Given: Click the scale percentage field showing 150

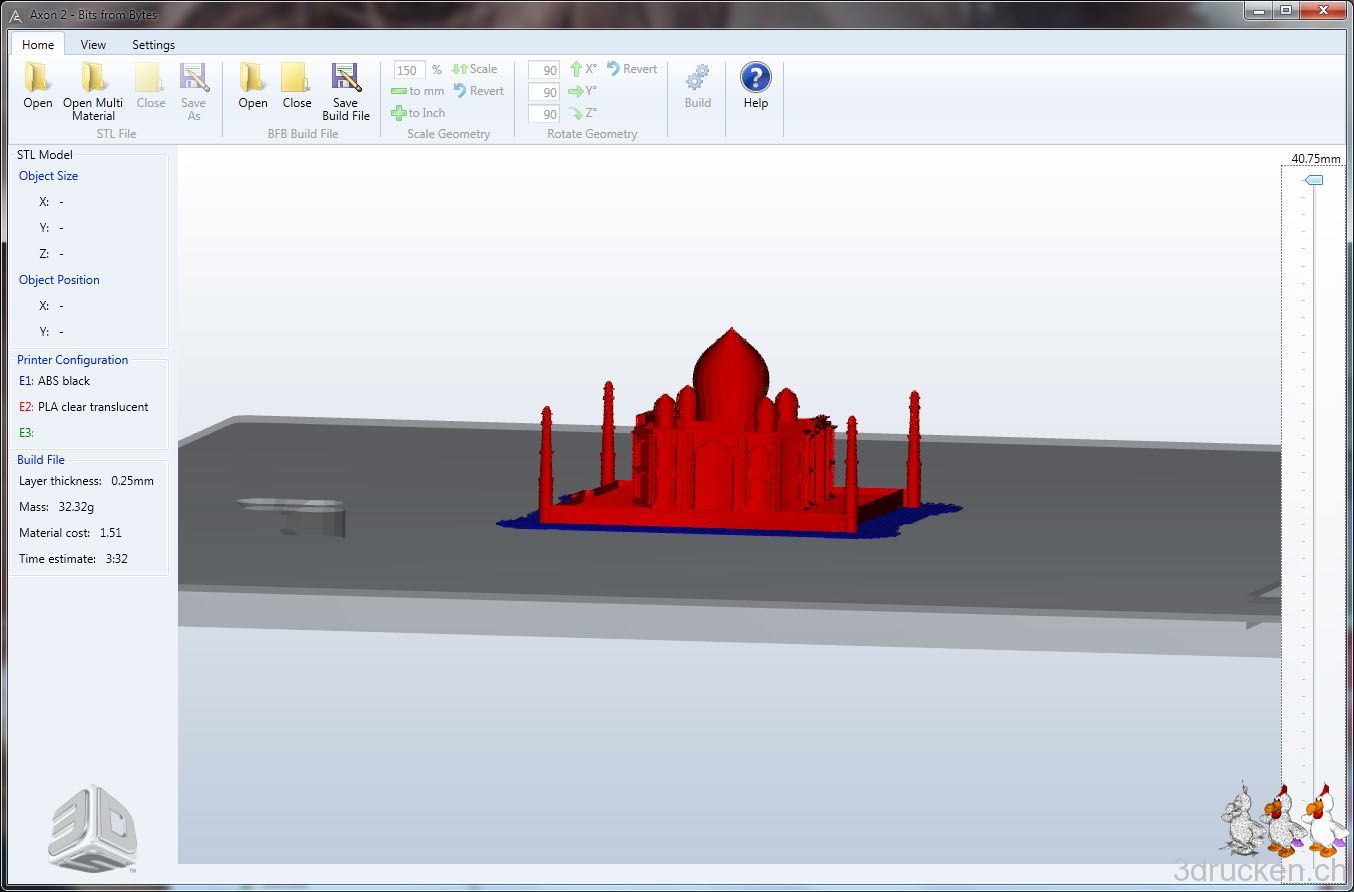Looking at the screenshot, I should coord(409,70).
